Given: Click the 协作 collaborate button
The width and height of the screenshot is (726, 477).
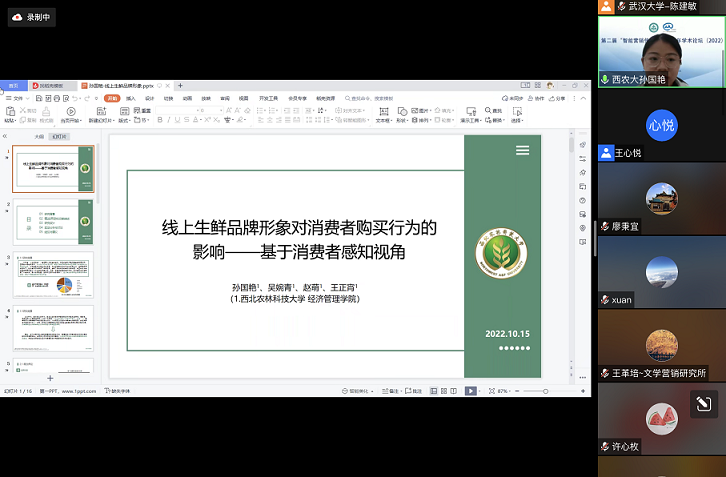Looking at the screenshot, I should click(x=537, y=98).
